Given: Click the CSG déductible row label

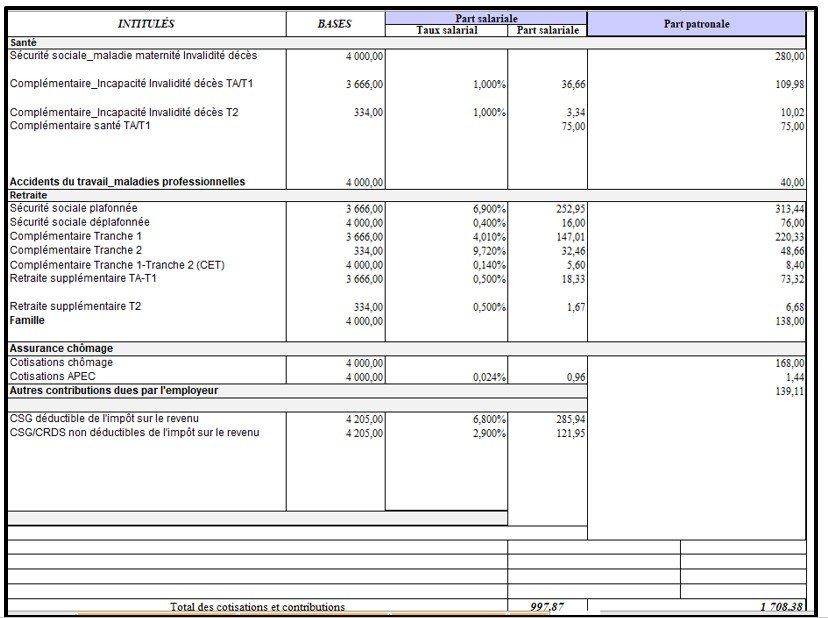Looking at the screenshot, I should tap(125, 418).
